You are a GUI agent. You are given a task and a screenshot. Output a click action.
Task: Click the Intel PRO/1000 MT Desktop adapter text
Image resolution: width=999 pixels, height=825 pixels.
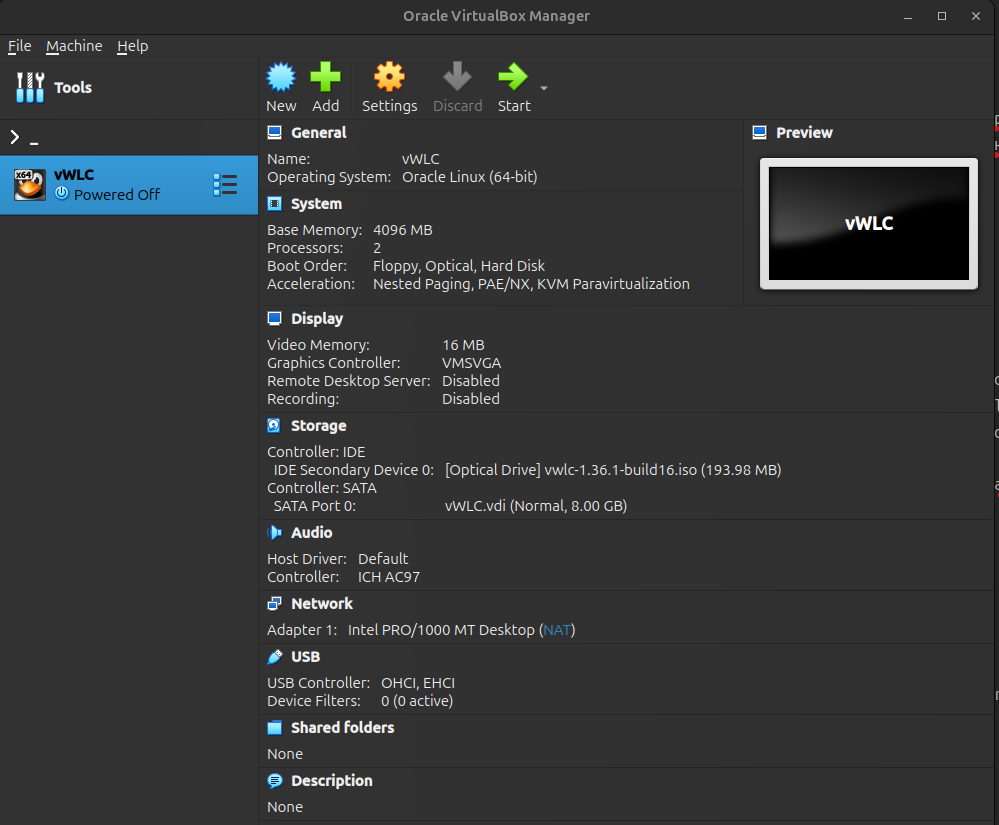pyautogui.click(x=441, y=630)
